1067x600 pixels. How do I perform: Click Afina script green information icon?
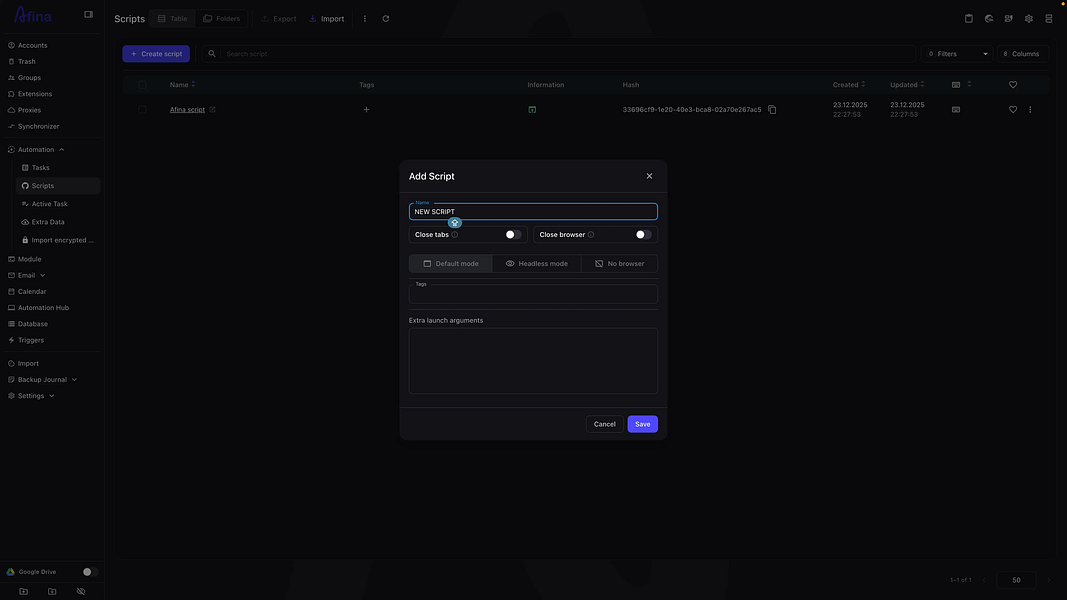click(x=532, y=110)
